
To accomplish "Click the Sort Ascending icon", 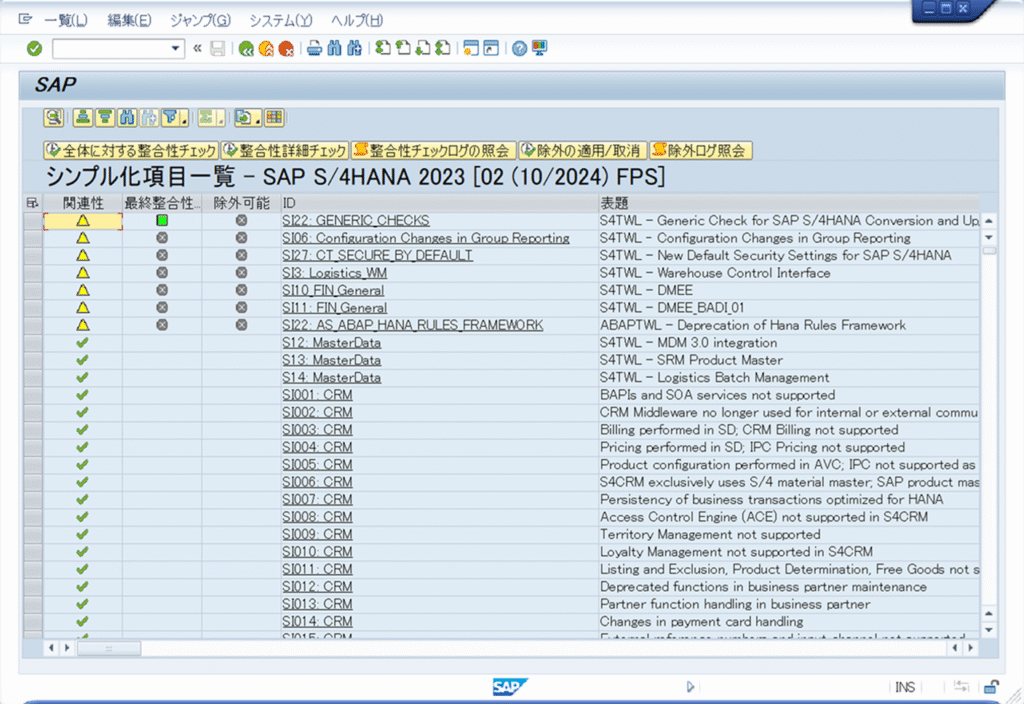I will 82,118.
